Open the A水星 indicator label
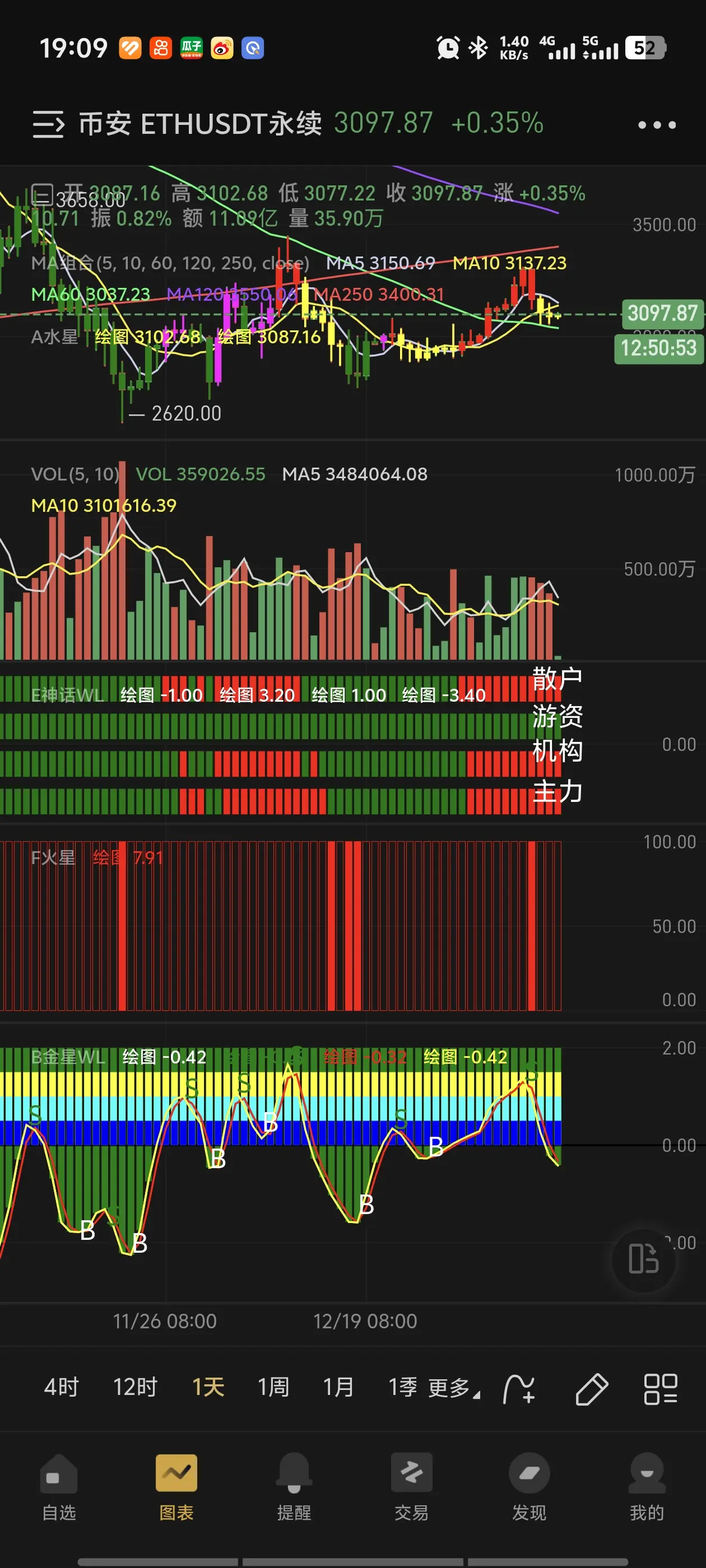The image size is (706, 1568). 54,337
